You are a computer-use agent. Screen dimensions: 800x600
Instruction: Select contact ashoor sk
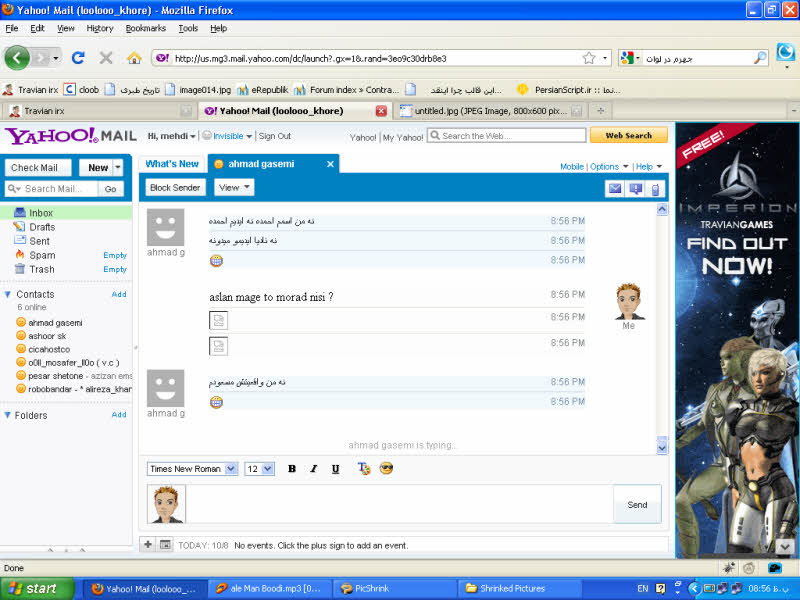[x=47, y=336]
